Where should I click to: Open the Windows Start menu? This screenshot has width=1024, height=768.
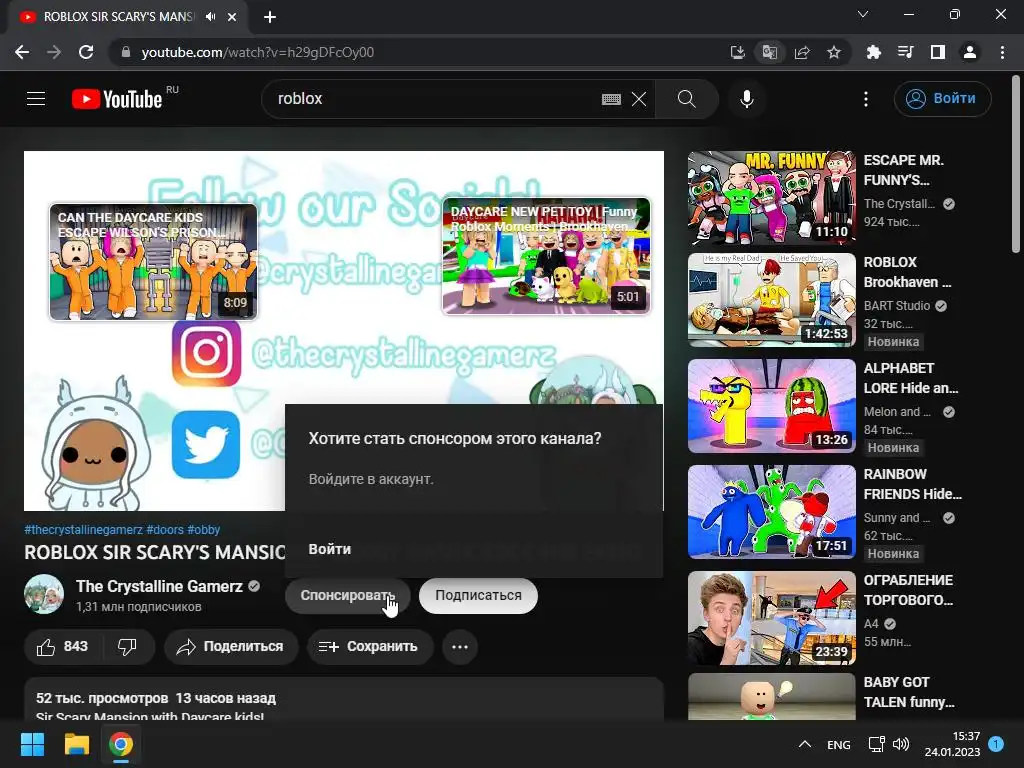[x=32, y=744]
